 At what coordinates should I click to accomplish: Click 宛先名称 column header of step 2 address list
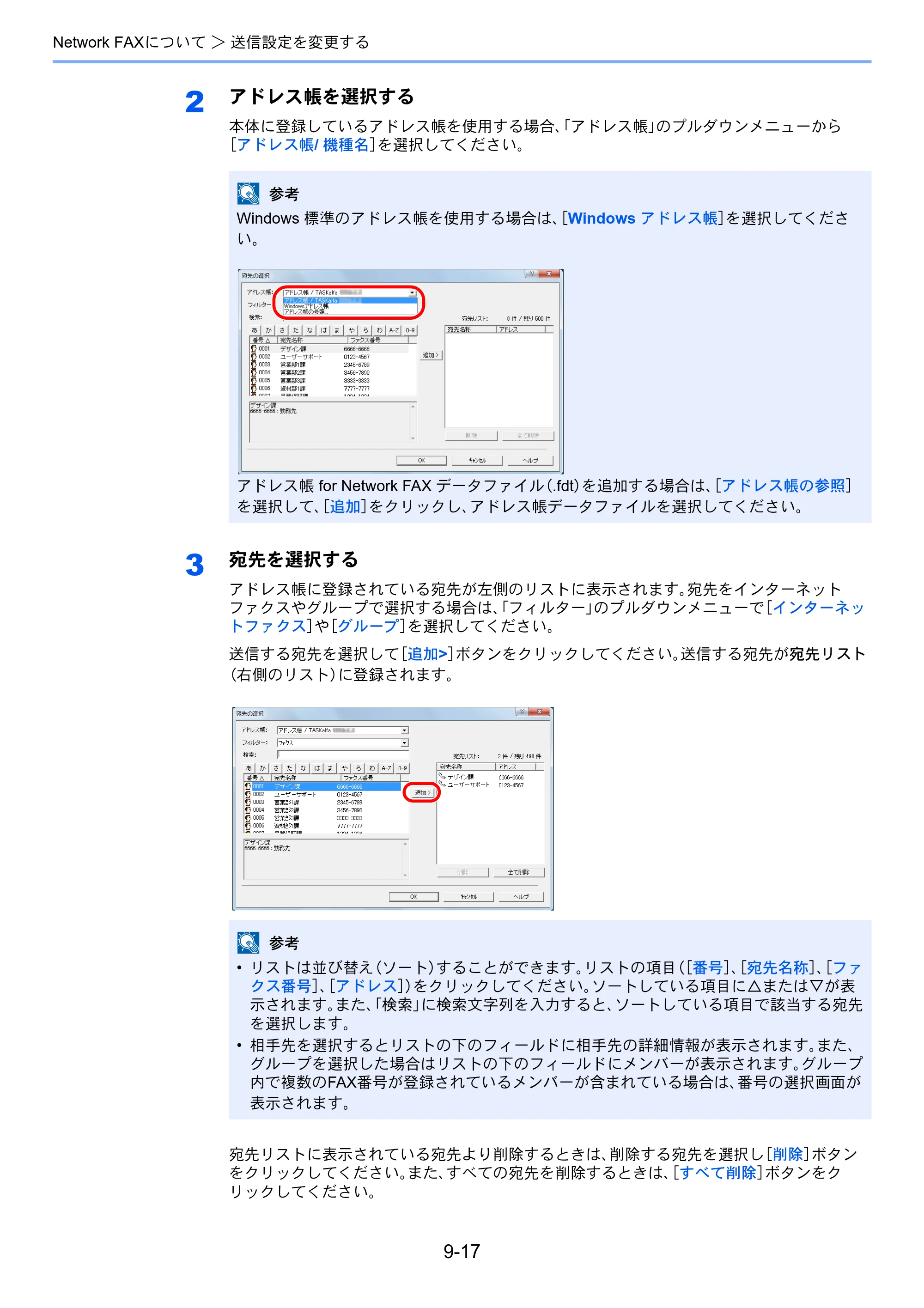(x=312, y=340)
